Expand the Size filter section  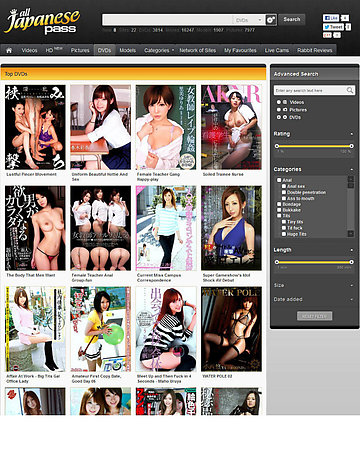pos(352,286)
